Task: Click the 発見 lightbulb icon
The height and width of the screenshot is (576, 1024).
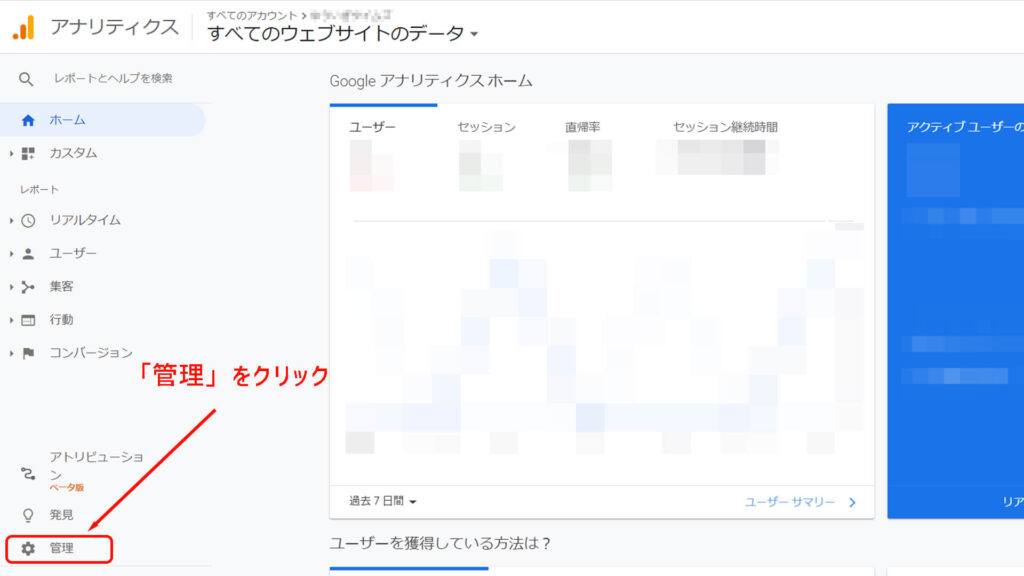Action: click(27, 515)
